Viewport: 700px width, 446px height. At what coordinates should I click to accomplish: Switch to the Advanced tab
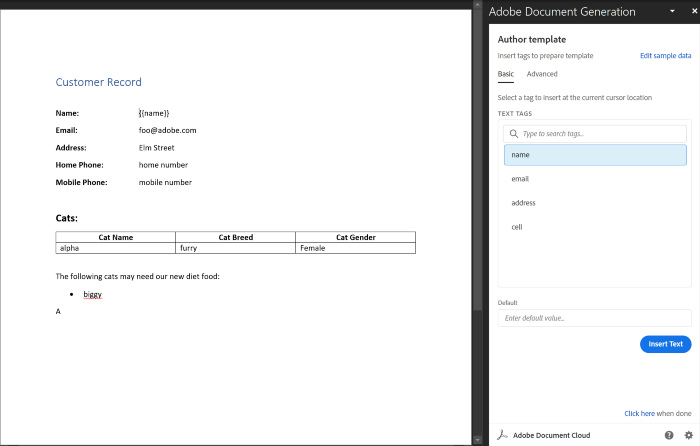pyautogui.click(x=542, y=74)
